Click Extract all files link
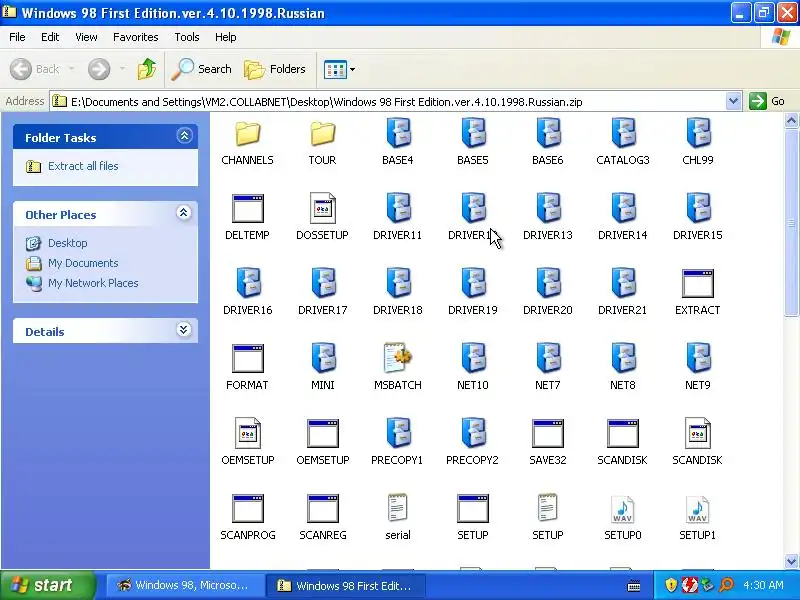 coord(83,166)
